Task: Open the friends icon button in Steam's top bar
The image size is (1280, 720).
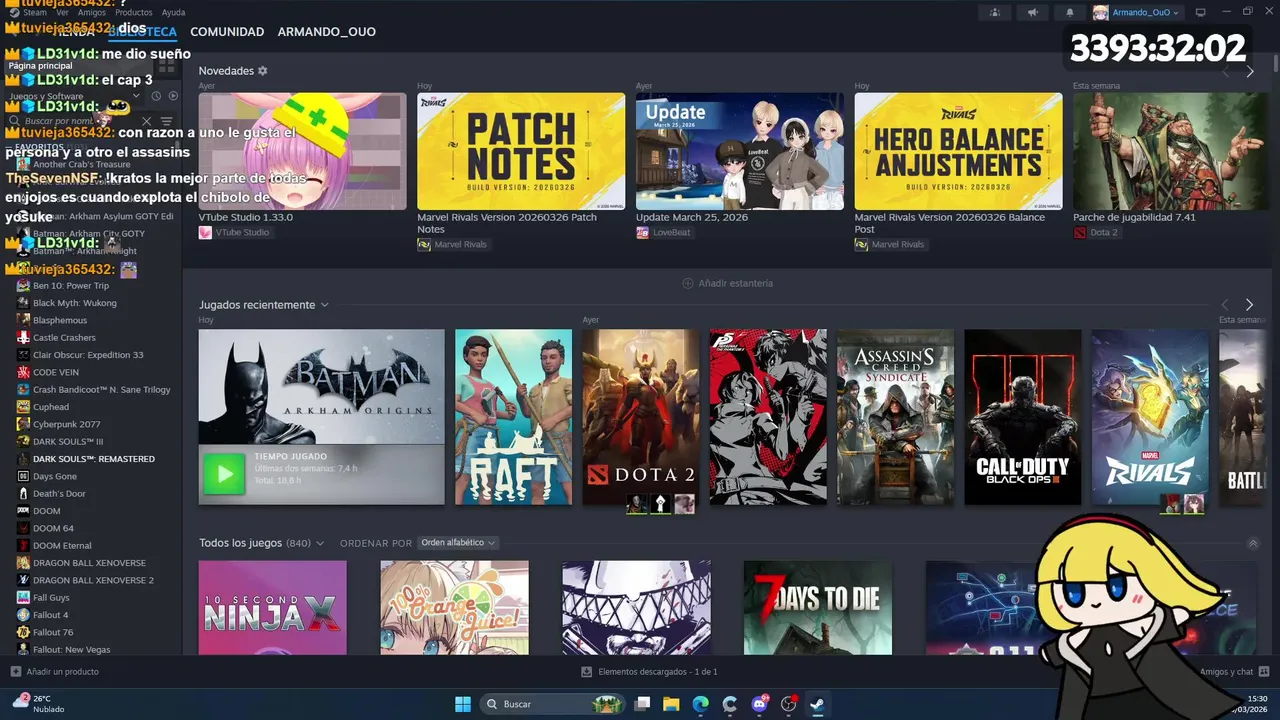Action: tap(994, 12)
